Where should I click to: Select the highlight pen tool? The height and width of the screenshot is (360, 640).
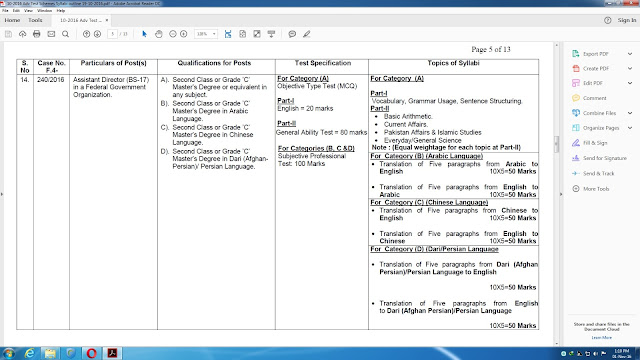point(307,34)
